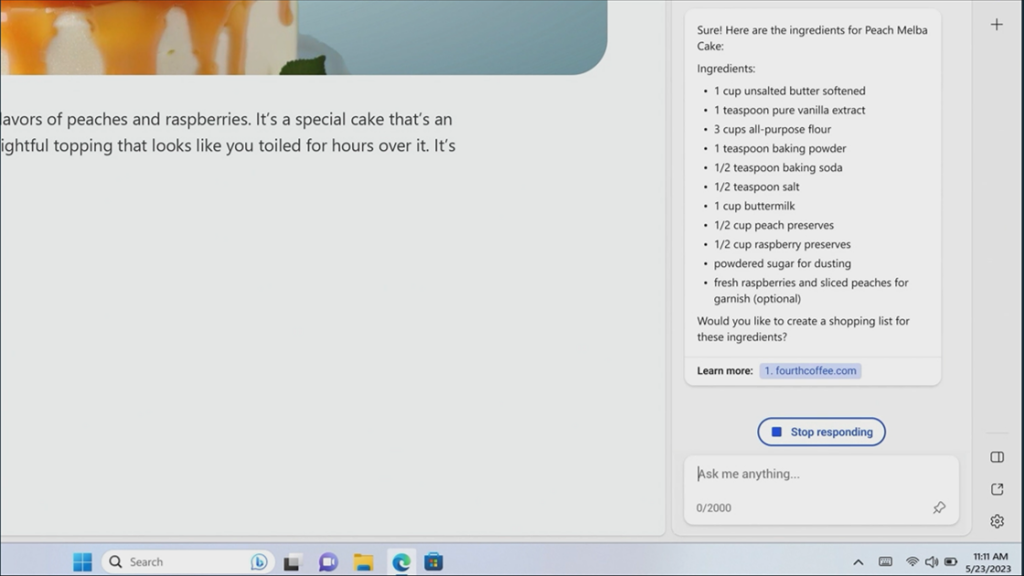
Task: Select '3 cups all-purpose flour' line
Action: click(773, 129)
